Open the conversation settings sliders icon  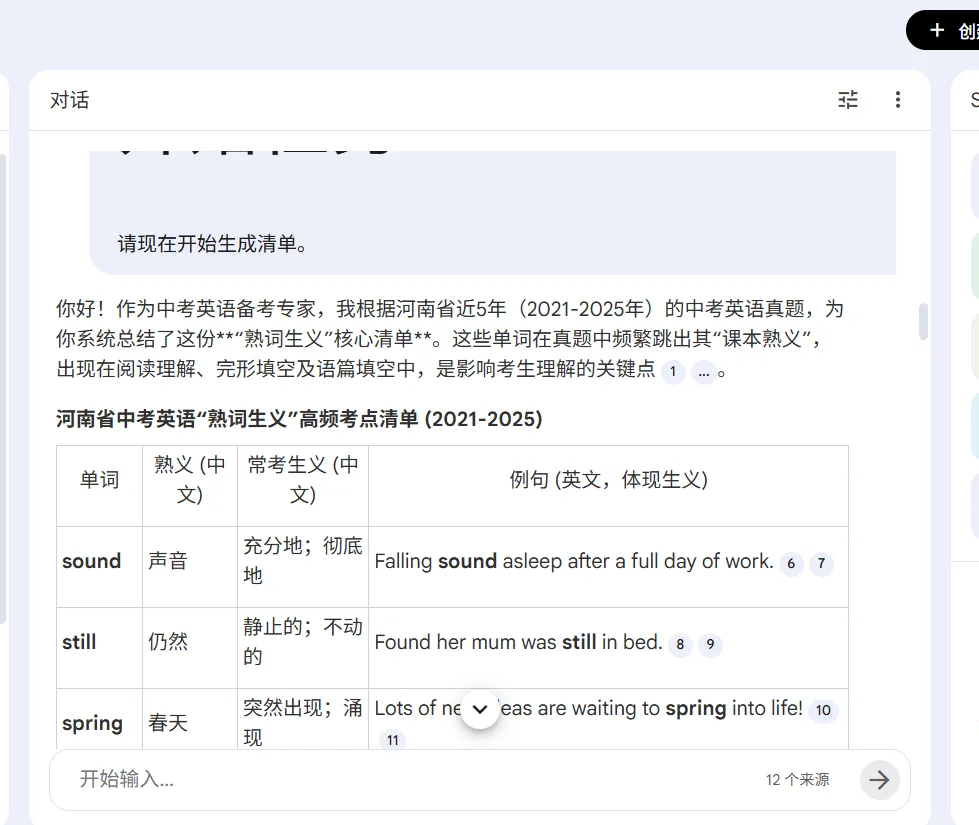(x=847, y=99)
